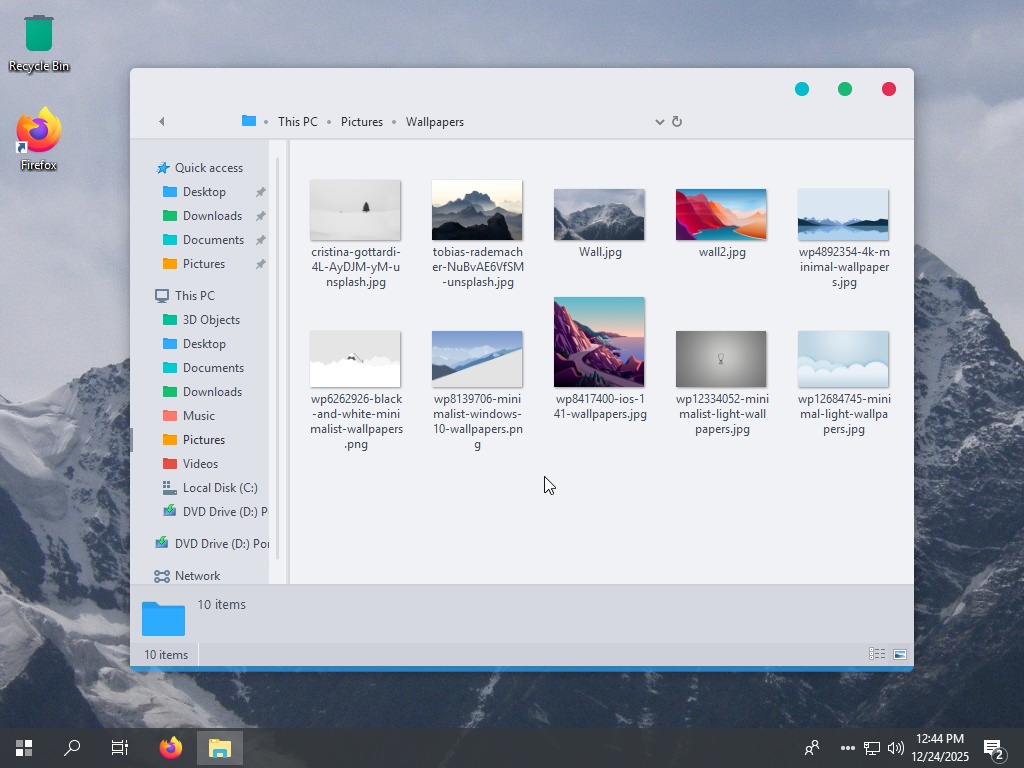Viewport: 1024px width, 768px height.
Task: Click the back navigation arrow
Action: click(x=161, y=122)
